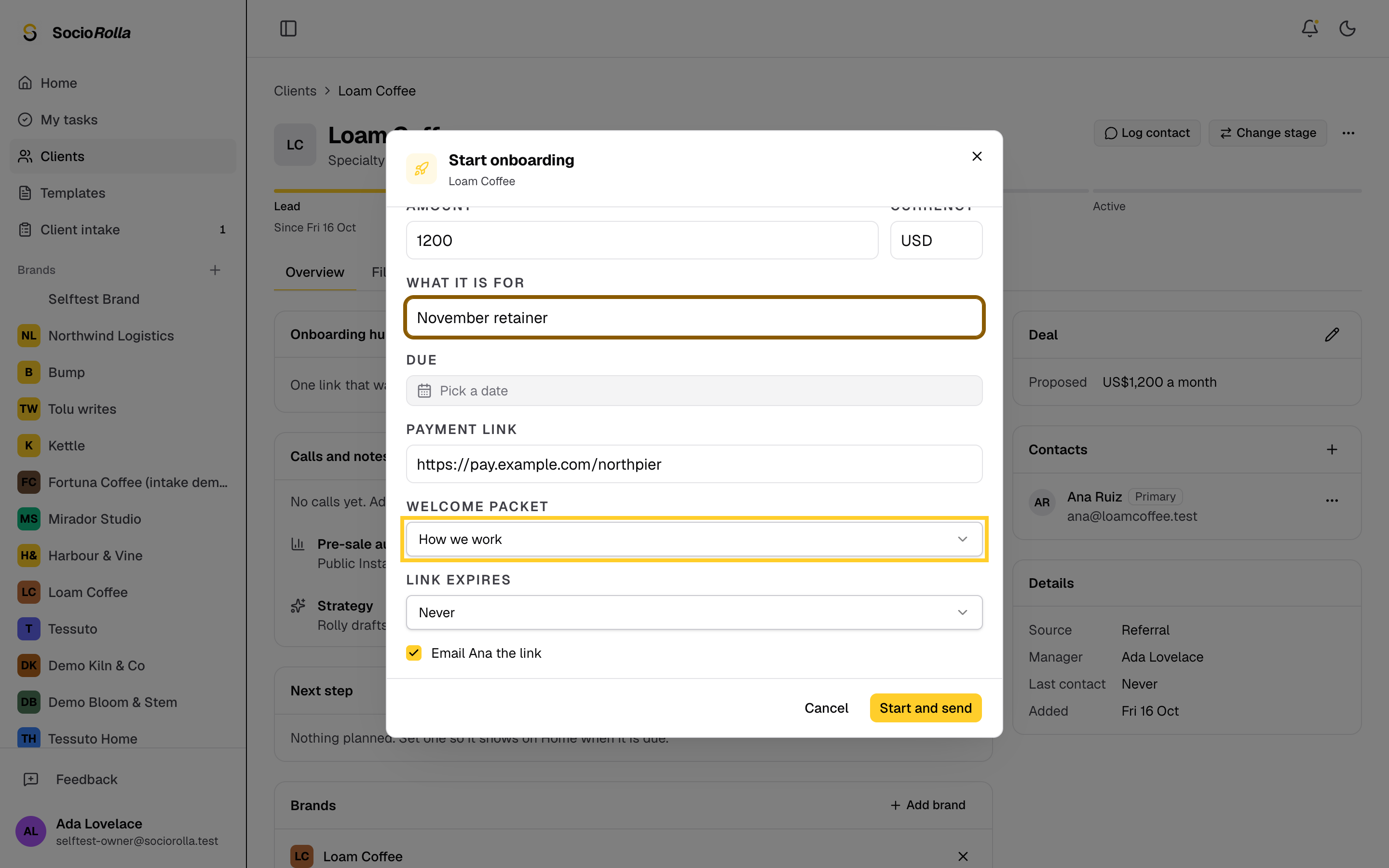Open Ana Ruiz contact options menu

tap(1332, 501)
